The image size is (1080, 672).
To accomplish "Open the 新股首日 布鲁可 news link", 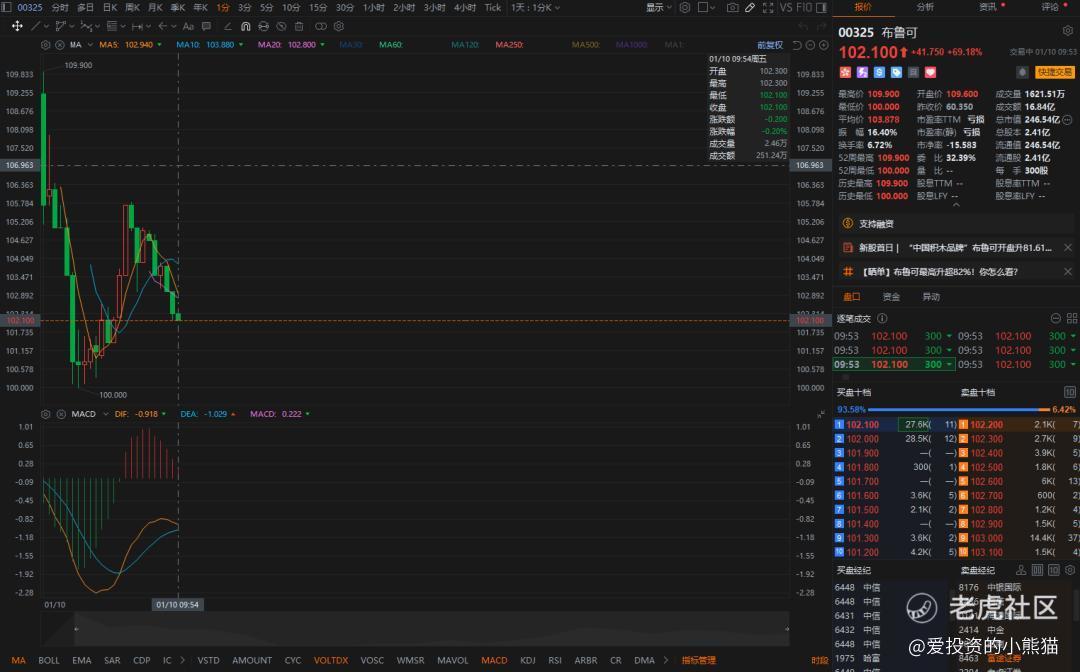I will (x=955, y=247).
